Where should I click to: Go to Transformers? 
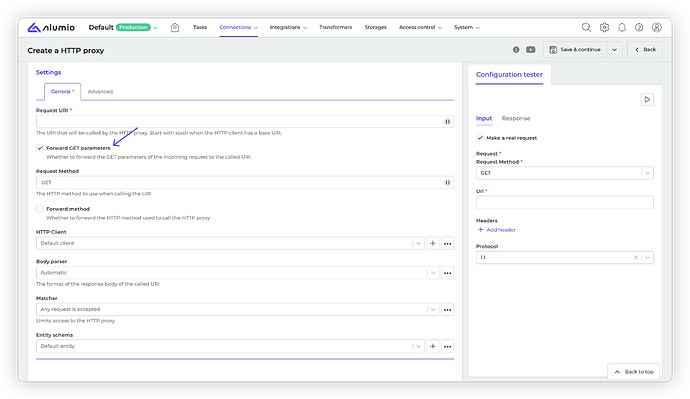click(336, 27)
